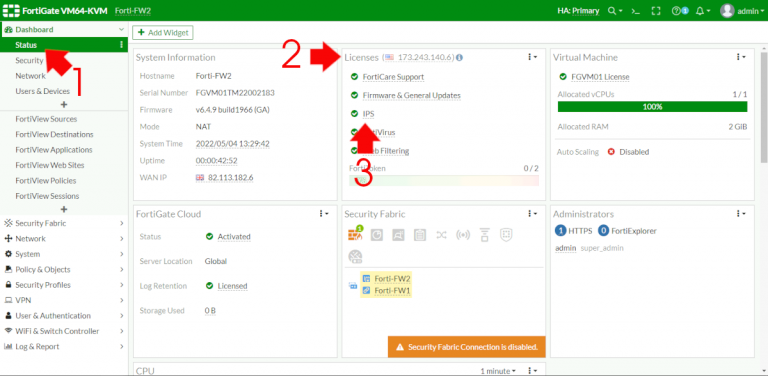Open the admin account dropdown

[x=751, y=11]
